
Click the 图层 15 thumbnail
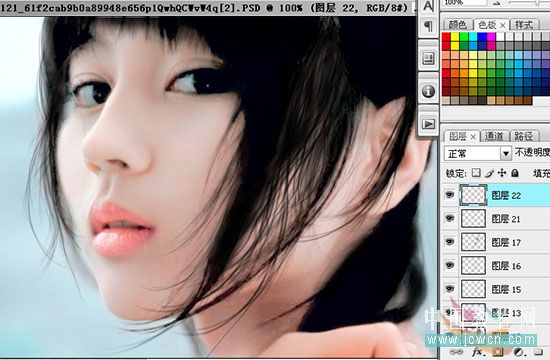point(473,289)
